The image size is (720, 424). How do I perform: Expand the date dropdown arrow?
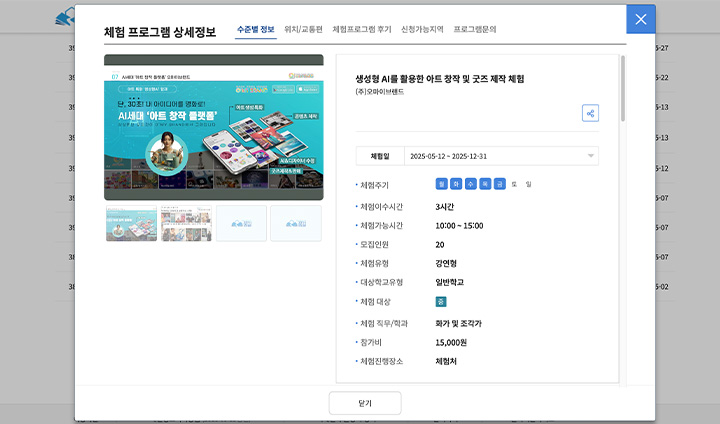point(591,156)
